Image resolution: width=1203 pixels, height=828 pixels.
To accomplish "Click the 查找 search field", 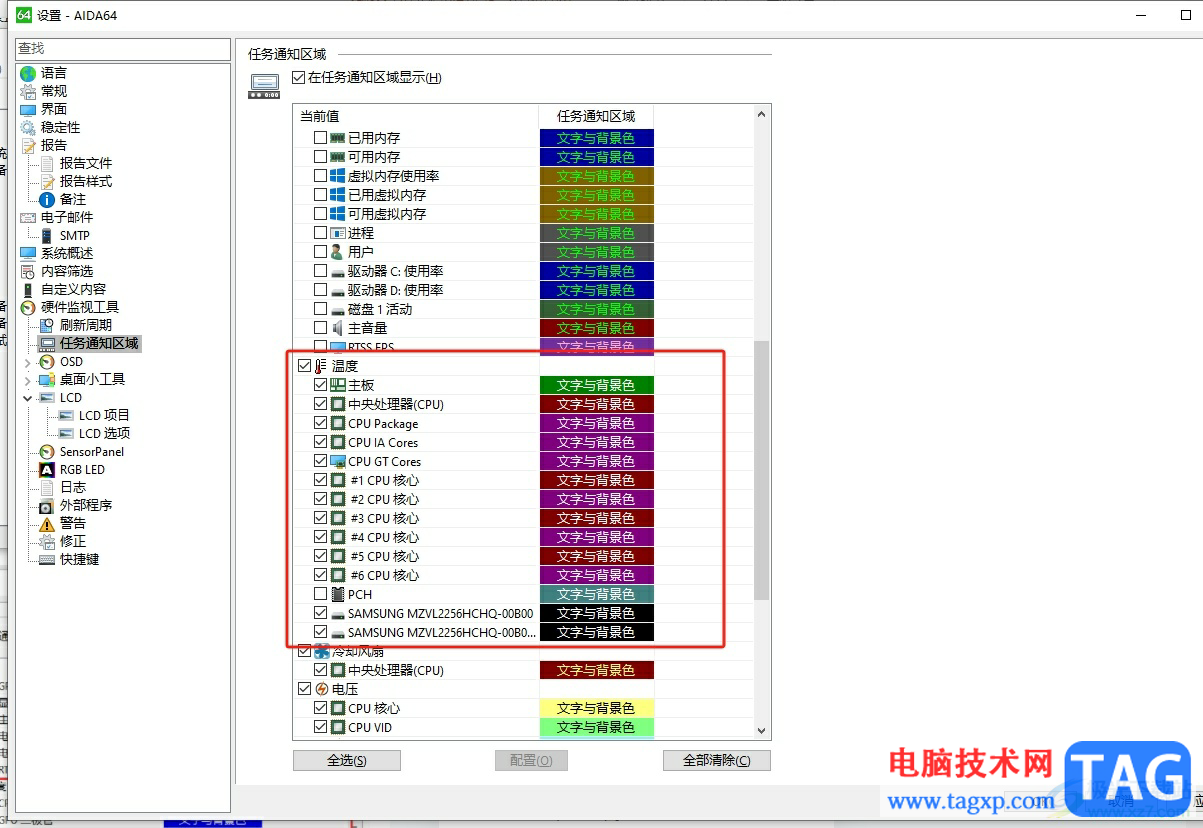I will click(x=122, y=48).
